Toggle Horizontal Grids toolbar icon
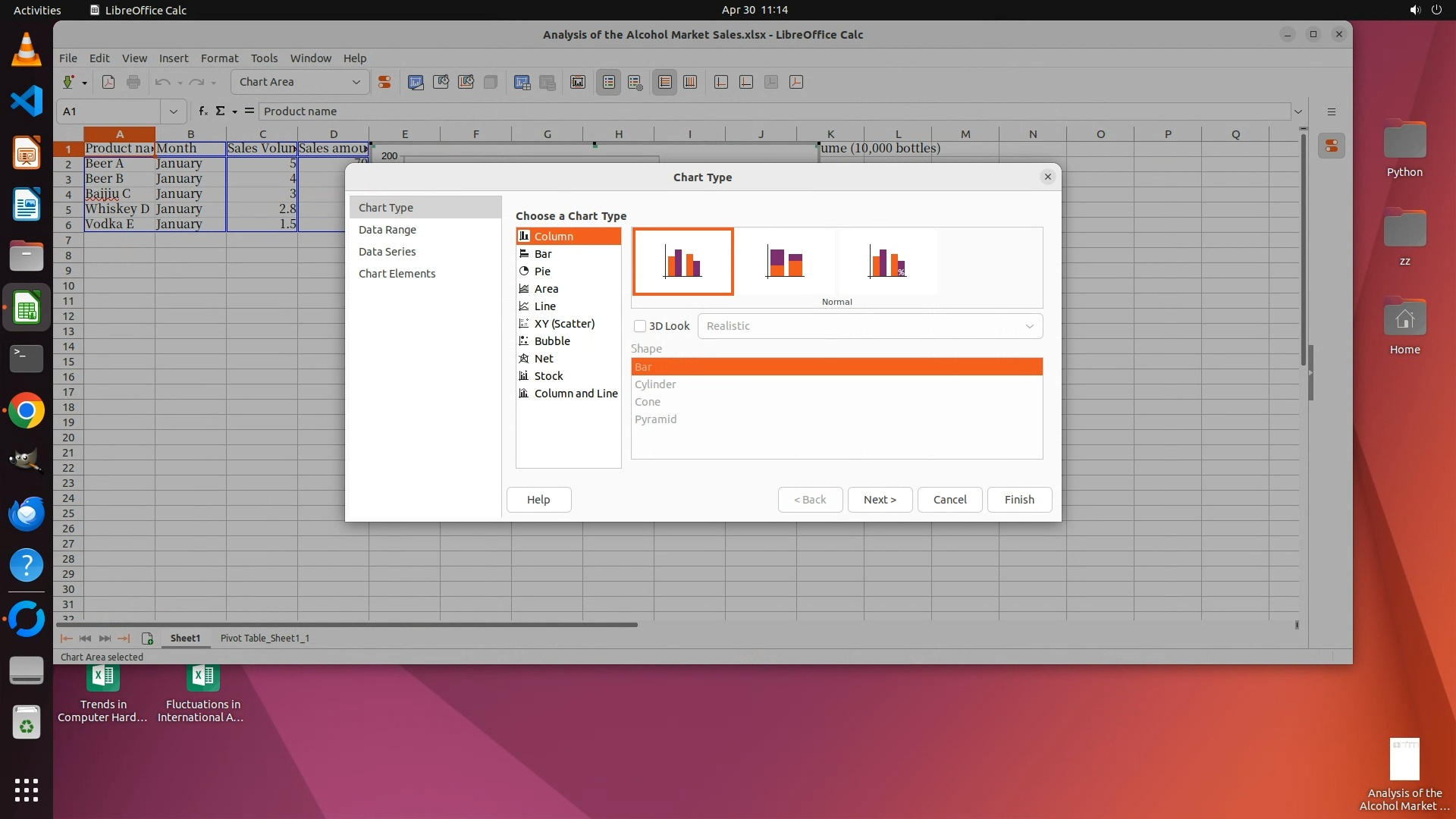Screen dimensions: 1456x819 click(x=665, y=82)
